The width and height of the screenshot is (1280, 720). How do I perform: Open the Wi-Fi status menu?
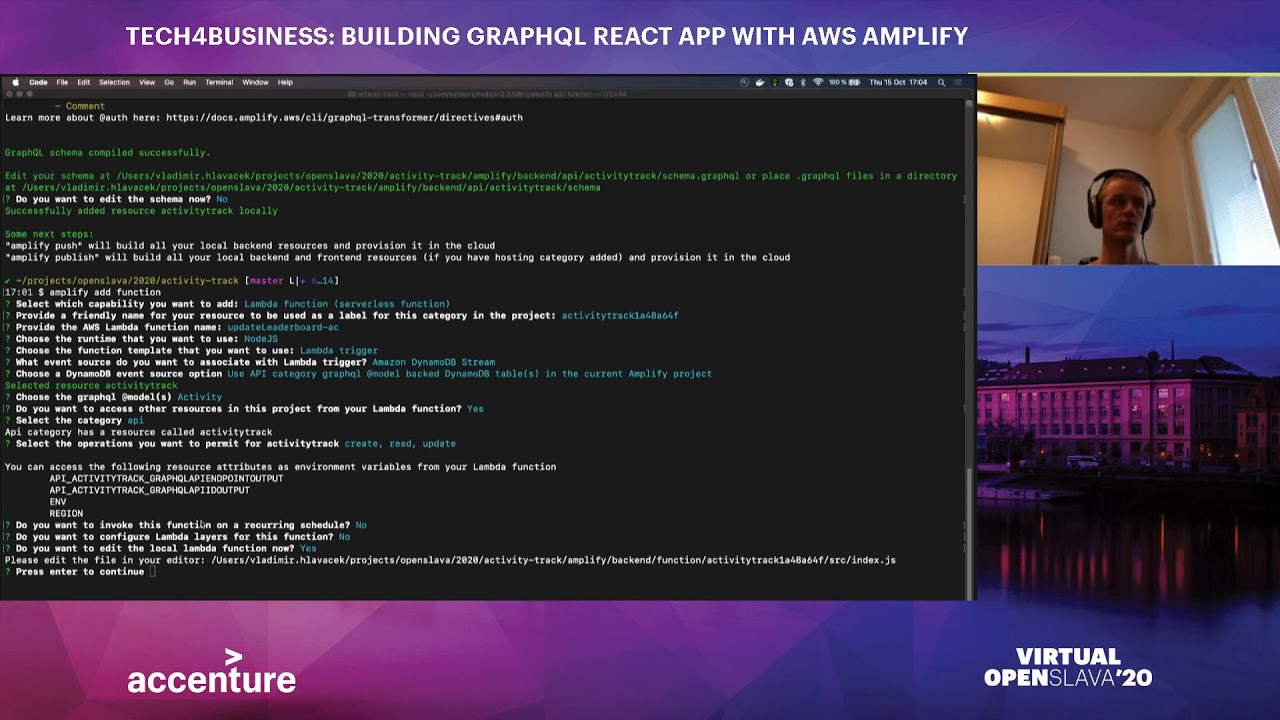(818, 82)
